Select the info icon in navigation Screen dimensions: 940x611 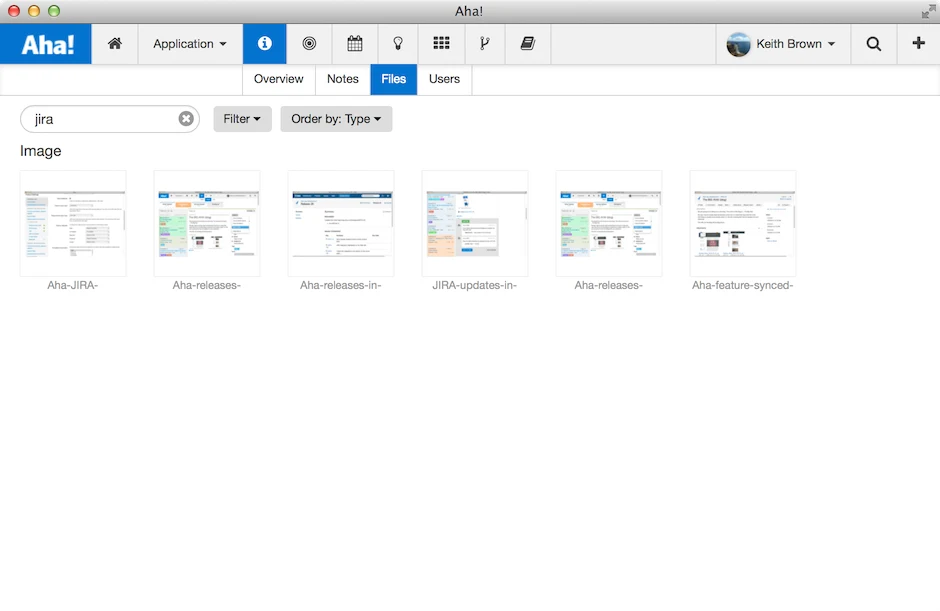pos(264,44)
